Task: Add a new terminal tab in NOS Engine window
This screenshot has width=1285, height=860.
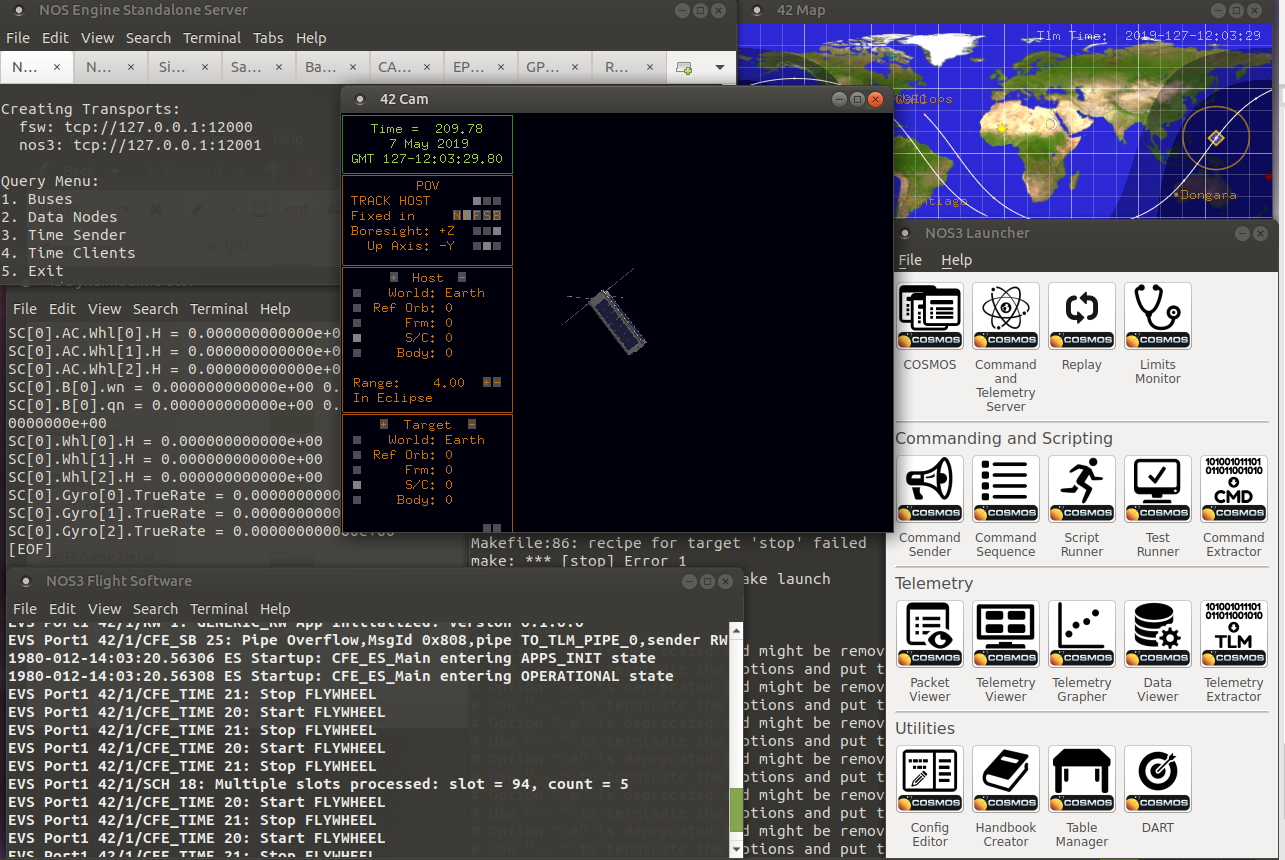Action: (685, 67)
